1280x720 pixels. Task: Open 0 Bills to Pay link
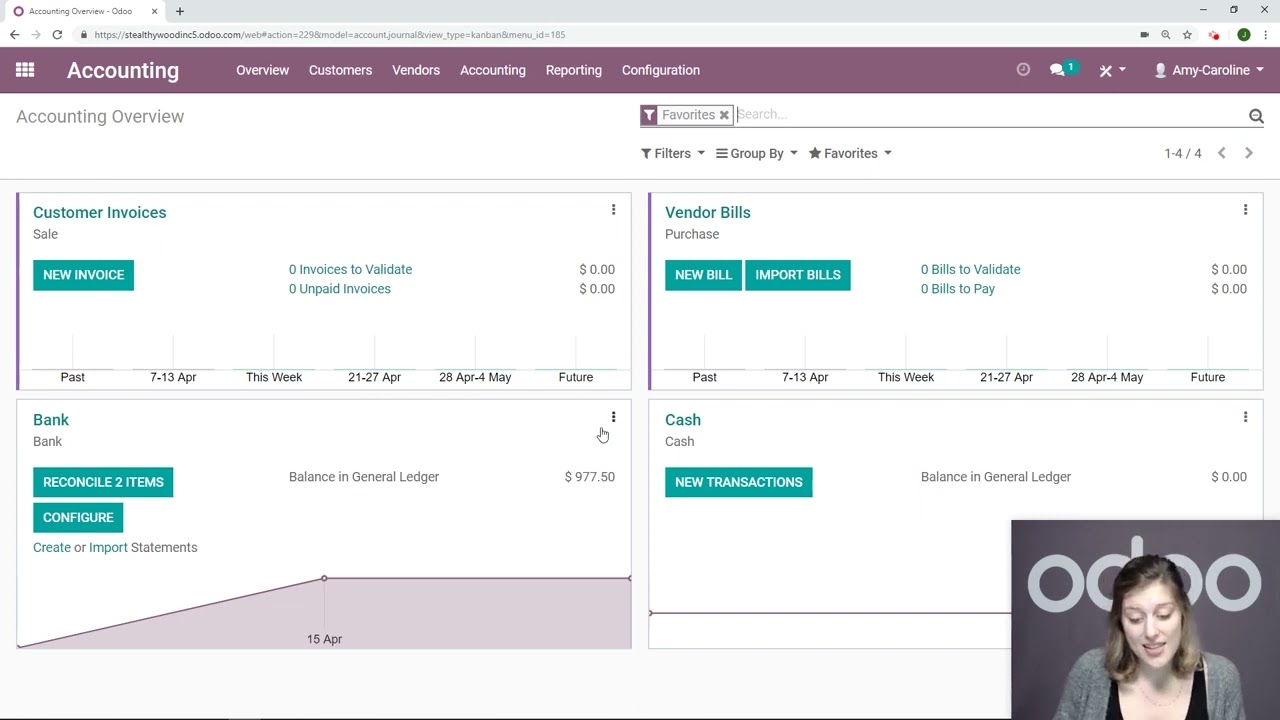pyautogui.click(x=958, y=289)
